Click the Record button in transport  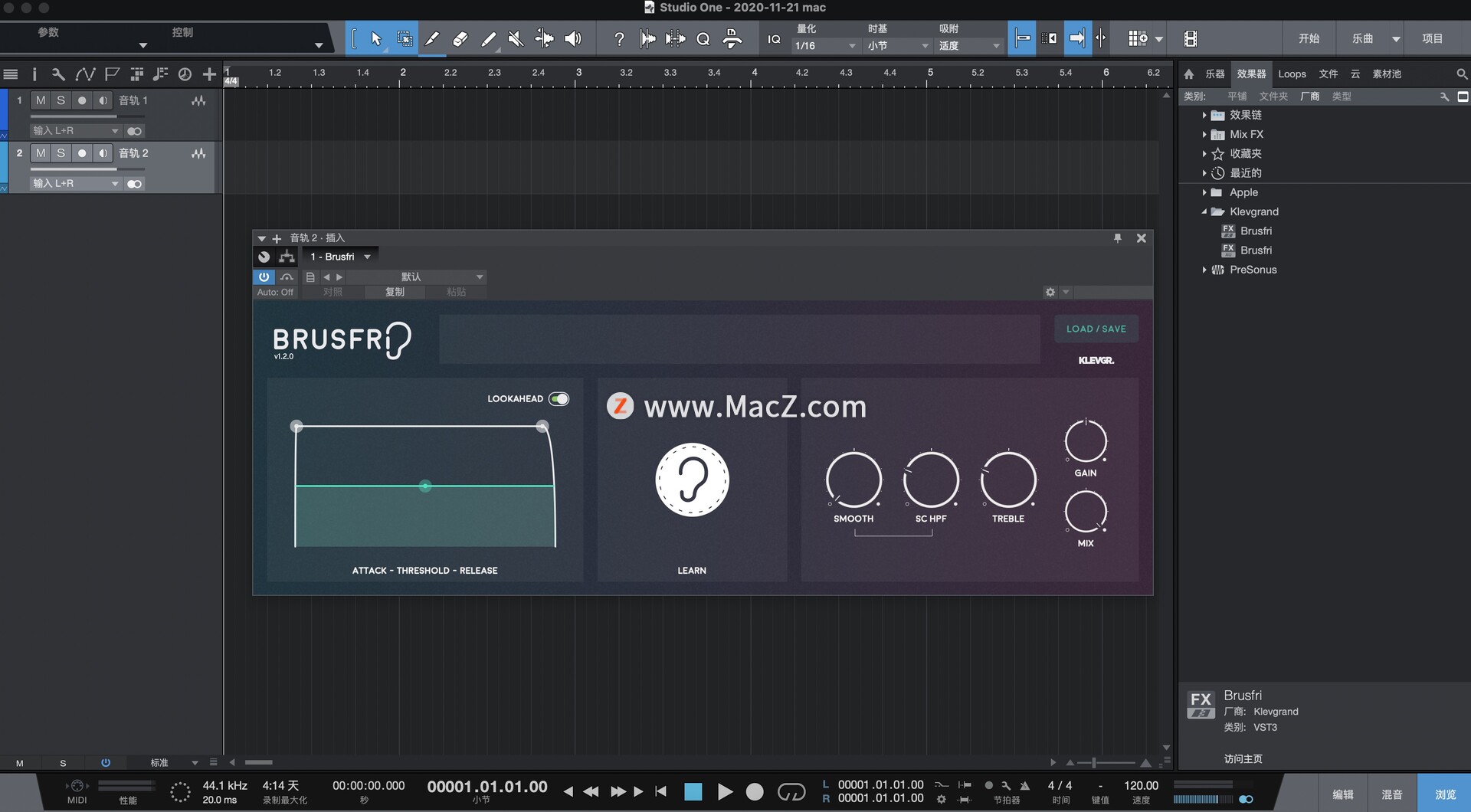(x=755, y=791)
